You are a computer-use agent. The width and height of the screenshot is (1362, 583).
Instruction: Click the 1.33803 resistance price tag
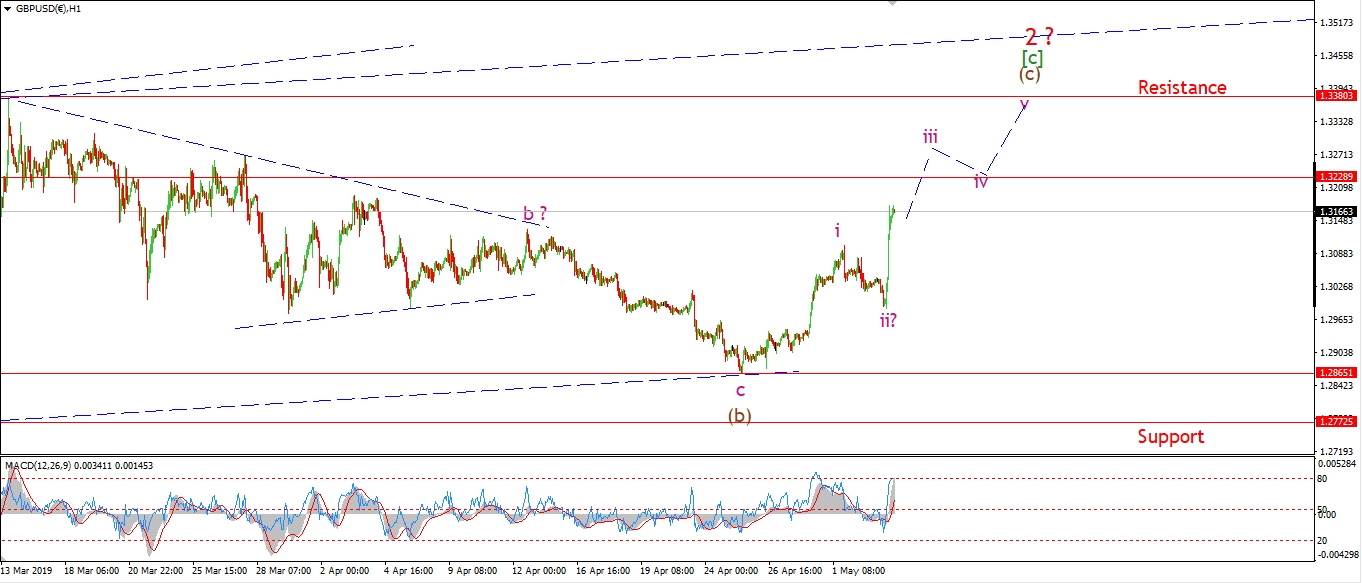coord(1337,96)
